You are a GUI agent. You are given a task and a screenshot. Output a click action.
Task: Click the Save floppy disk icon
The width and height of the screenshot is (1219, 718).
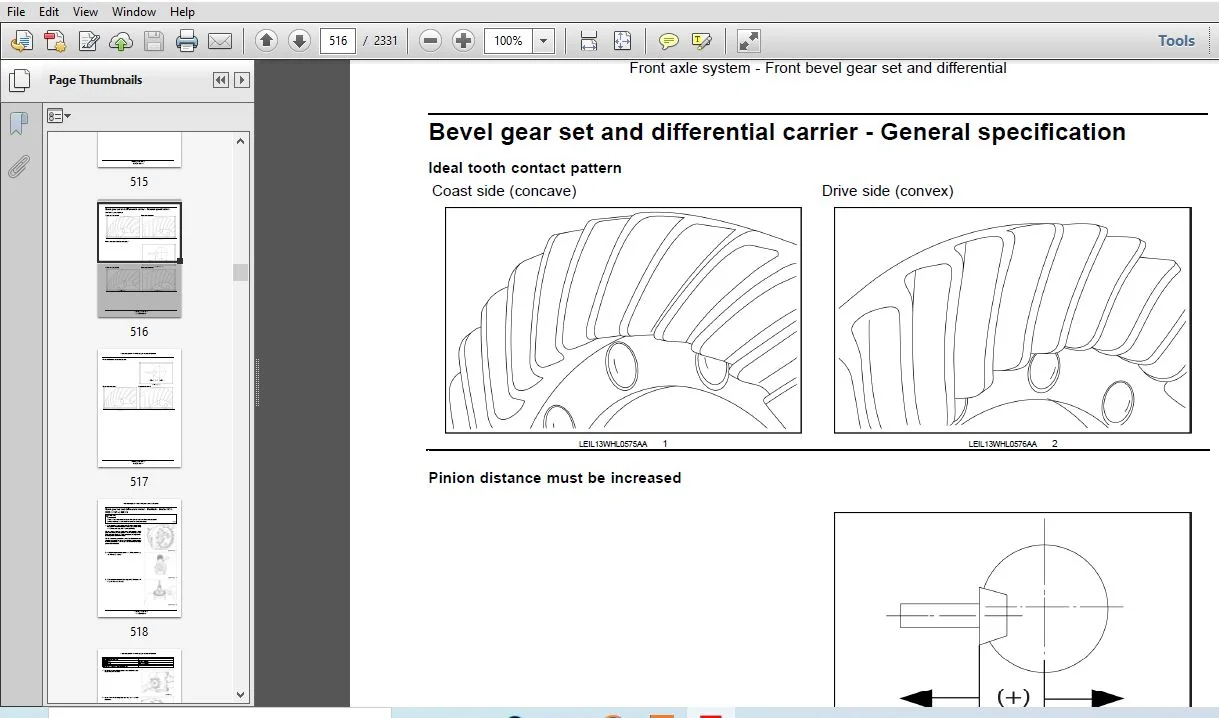coord(153,41)
